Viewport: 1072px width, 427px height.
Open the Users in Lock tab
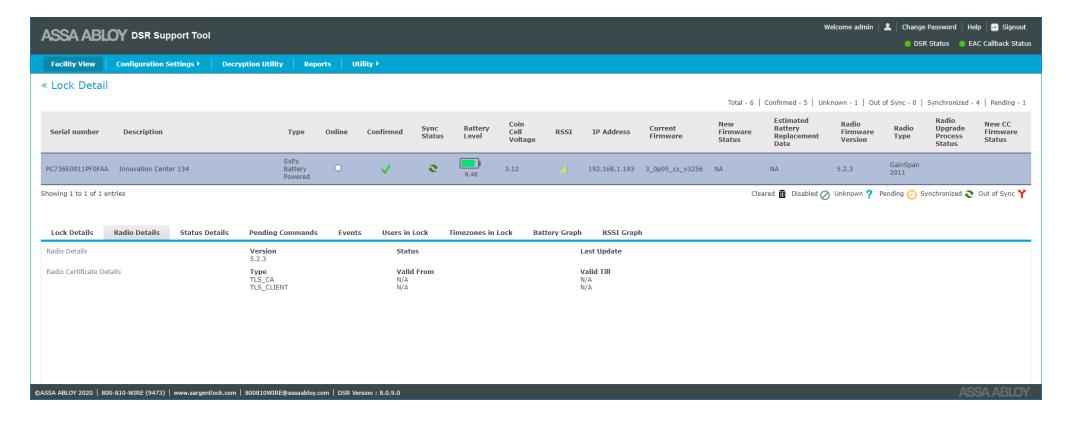(x=405, y=233)
